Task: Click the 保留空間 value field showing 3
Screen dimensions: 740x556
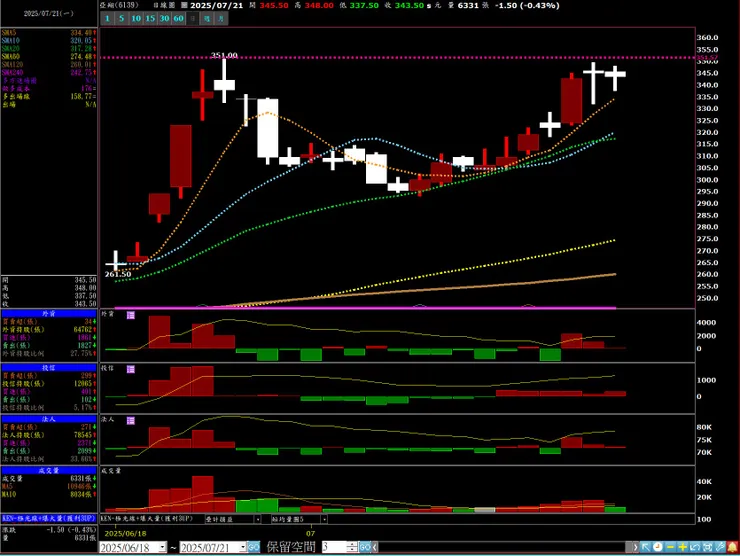Action: coord(334,548)
